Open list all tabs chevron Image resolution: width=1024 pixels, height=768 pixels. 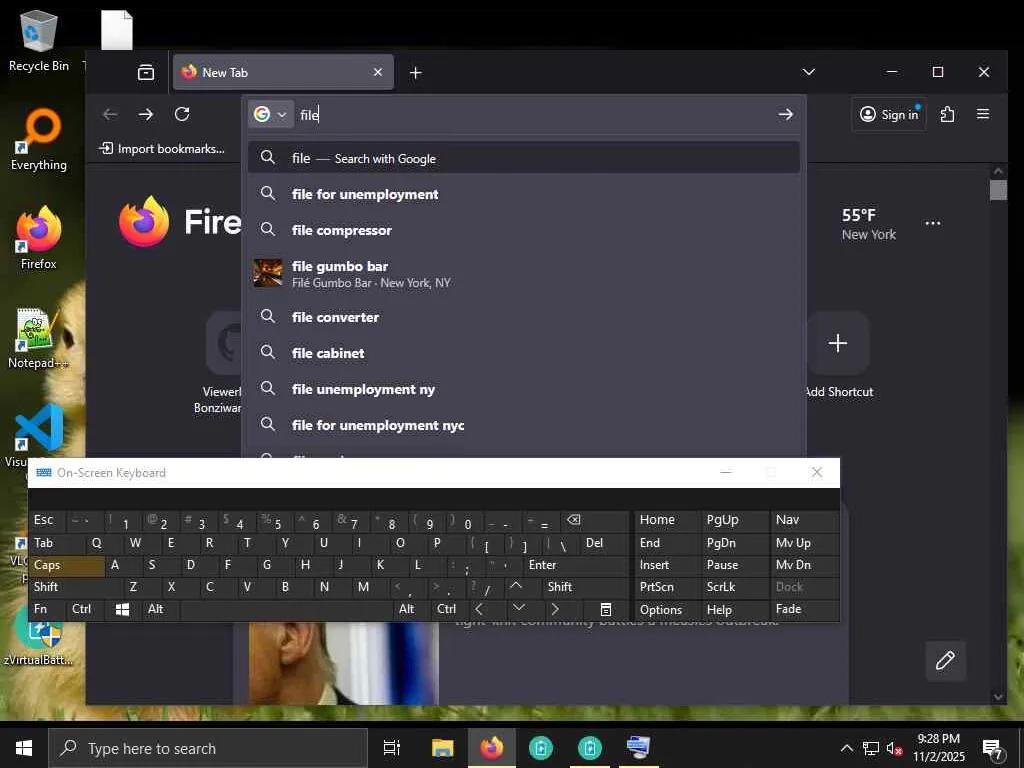pos(808,72)
